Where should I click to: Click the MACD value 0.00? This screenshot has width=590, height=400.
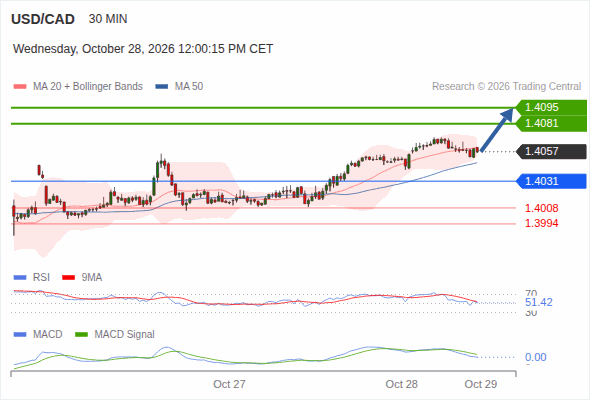(536, 357)
